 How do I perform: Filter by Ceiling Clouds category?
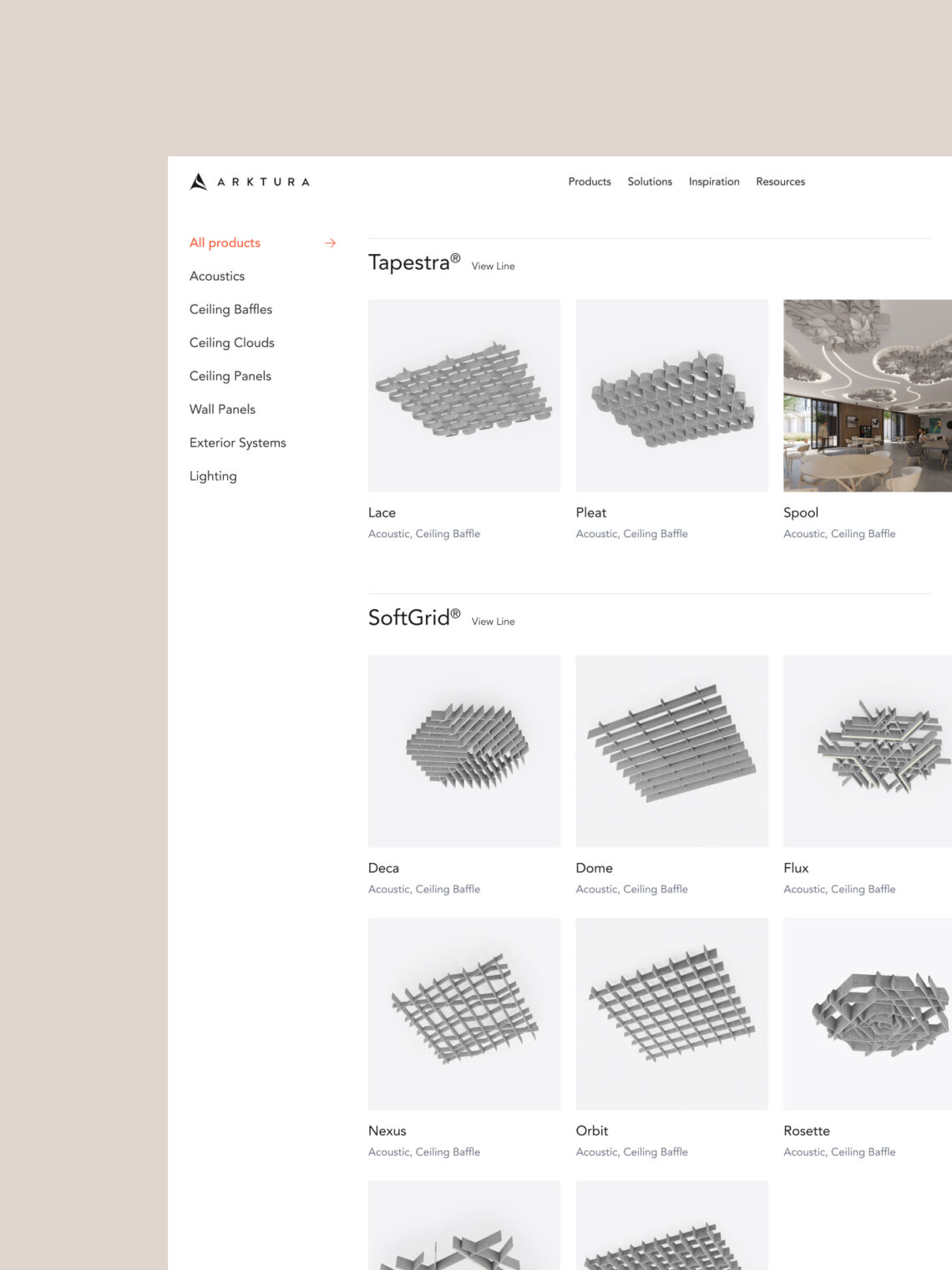232,343
